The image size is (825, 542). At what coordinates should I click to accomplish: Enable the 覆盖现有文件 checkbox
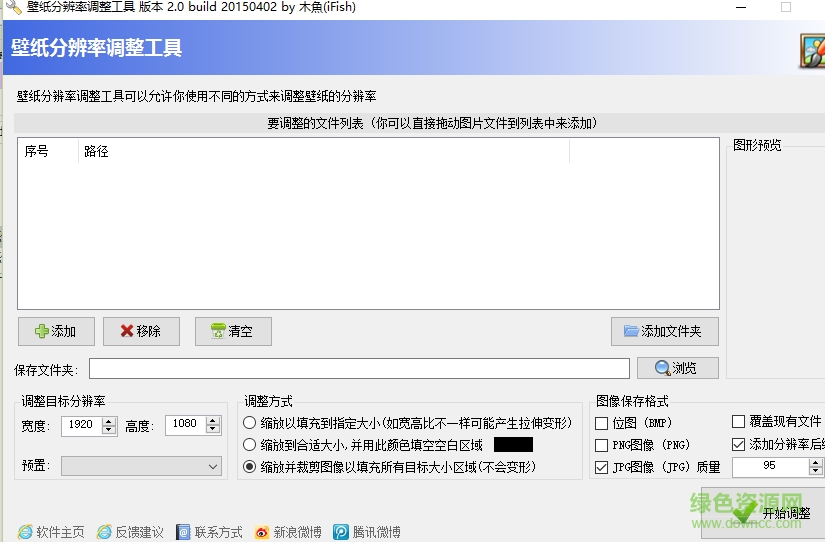pyautogui.click(x=739, y=421)
